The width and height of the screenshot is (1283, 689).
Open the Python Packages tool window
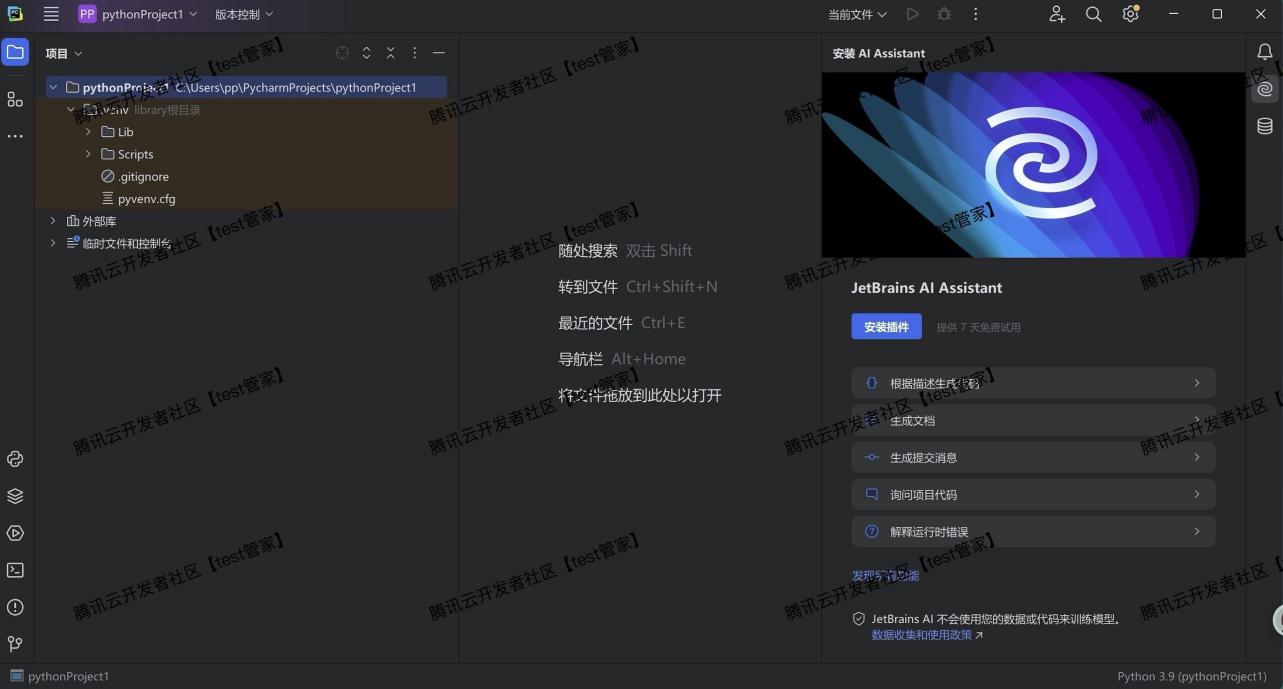click(14, 495)
